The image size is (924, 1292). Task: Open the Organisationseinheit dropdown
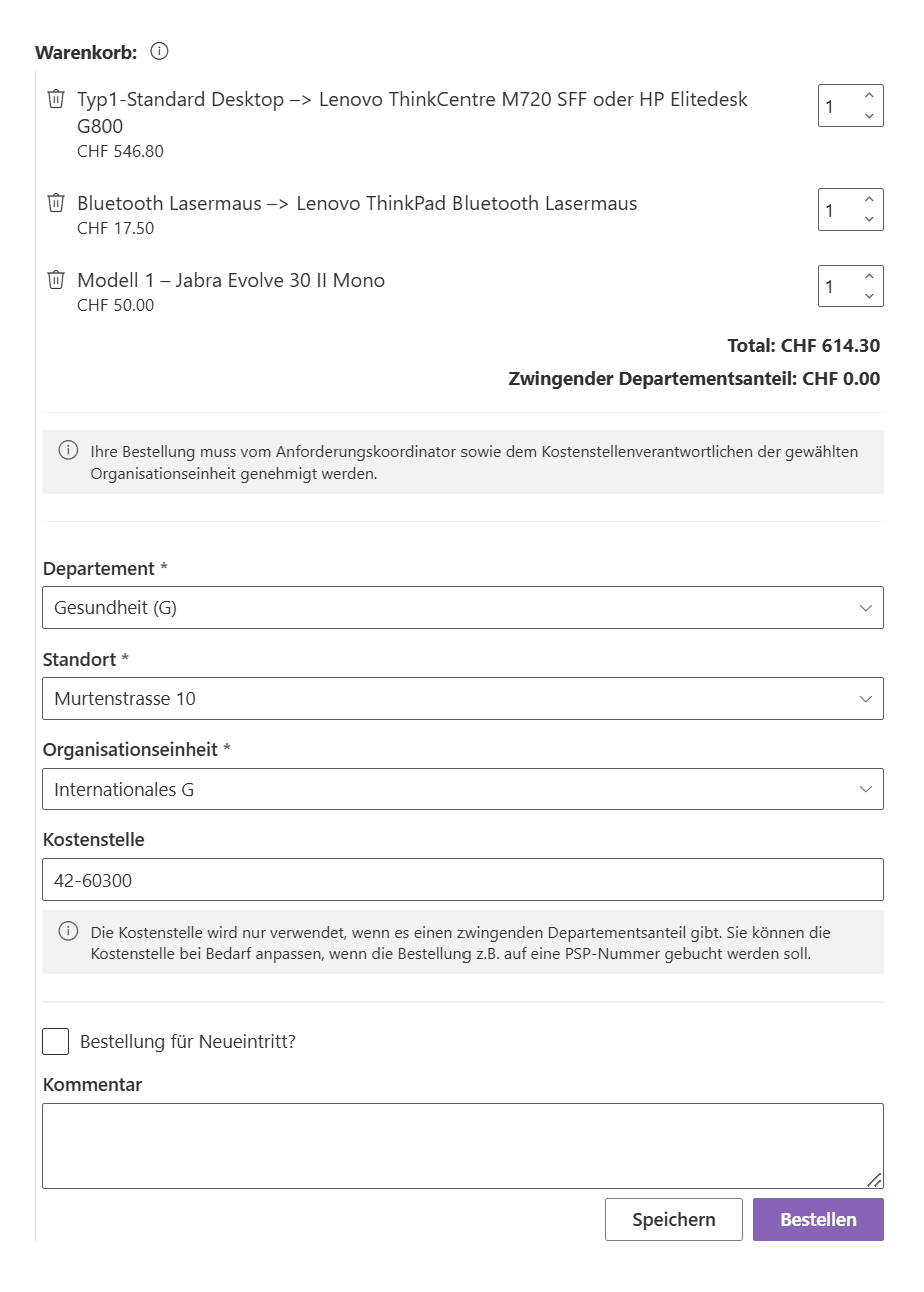coord(463,789)
